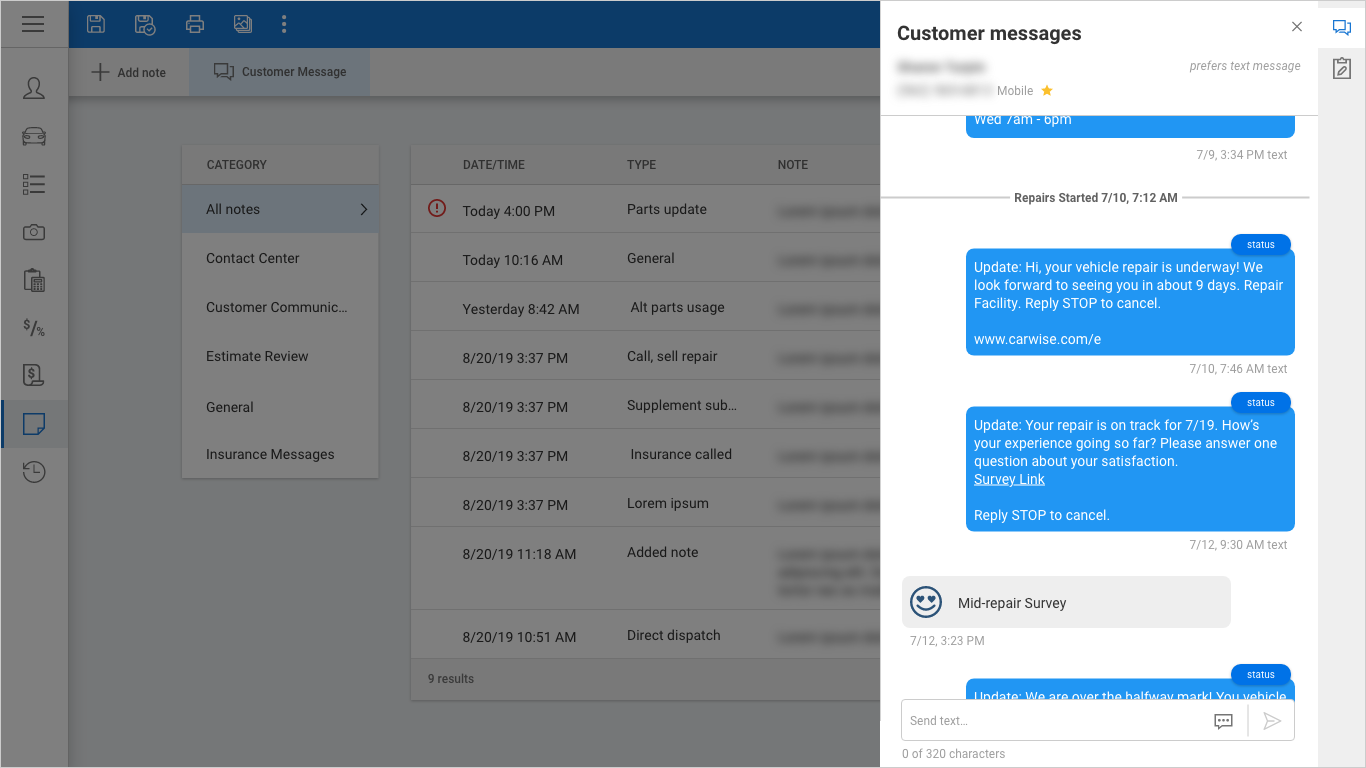Click the clipboard edit icon in right rail
The width and height of the screenshot is (1366, 768).
click(1342, 68)
